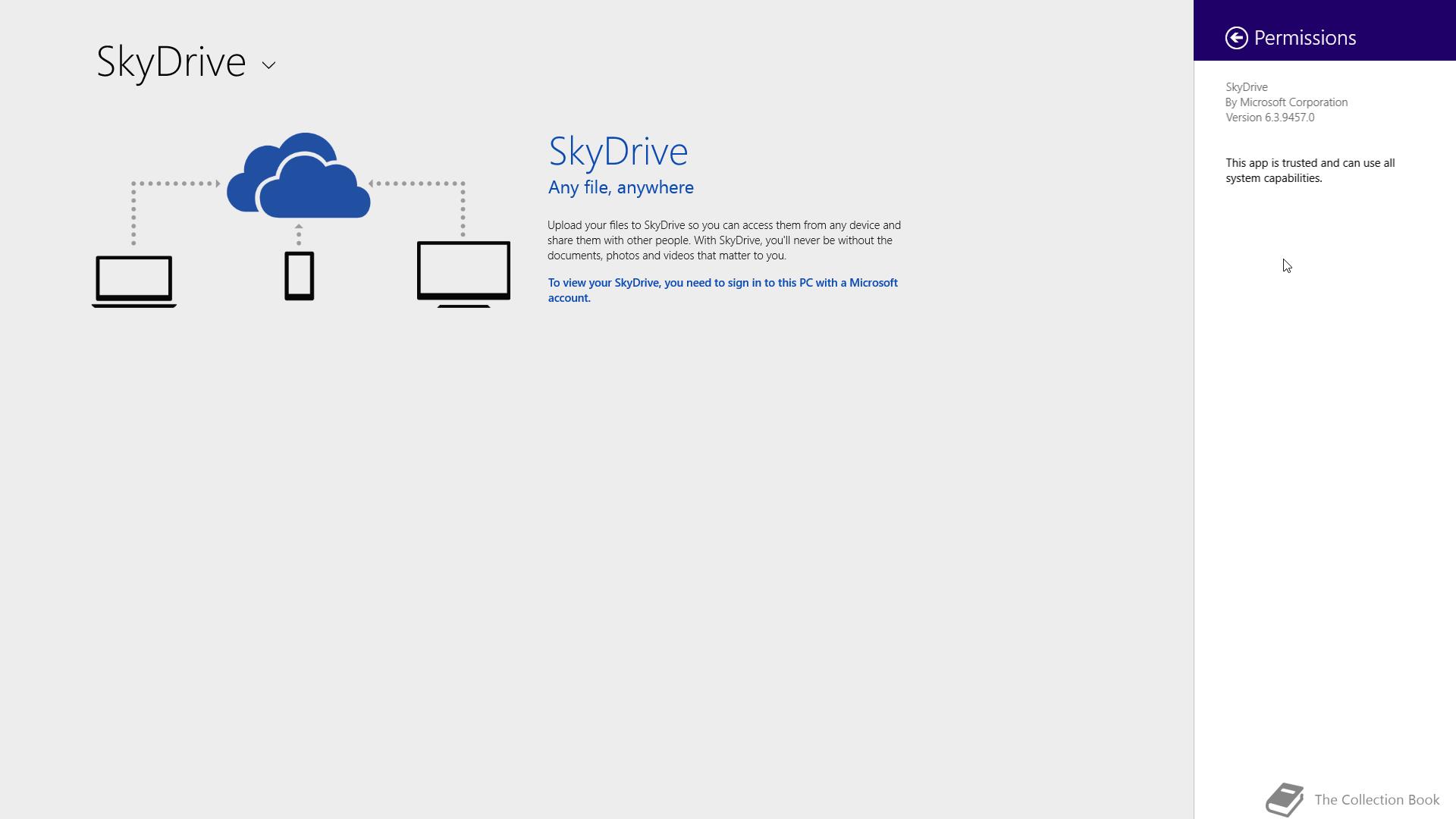
Task: Click the Version 6.3.9457.0 text
Action: click(x=1269, y=118)
